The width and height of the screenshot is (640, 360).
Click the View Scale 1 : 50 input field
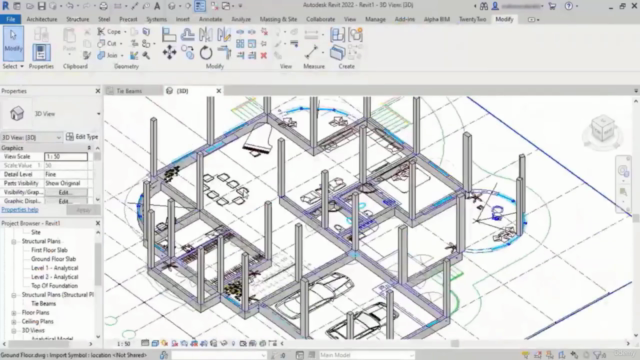66,156
